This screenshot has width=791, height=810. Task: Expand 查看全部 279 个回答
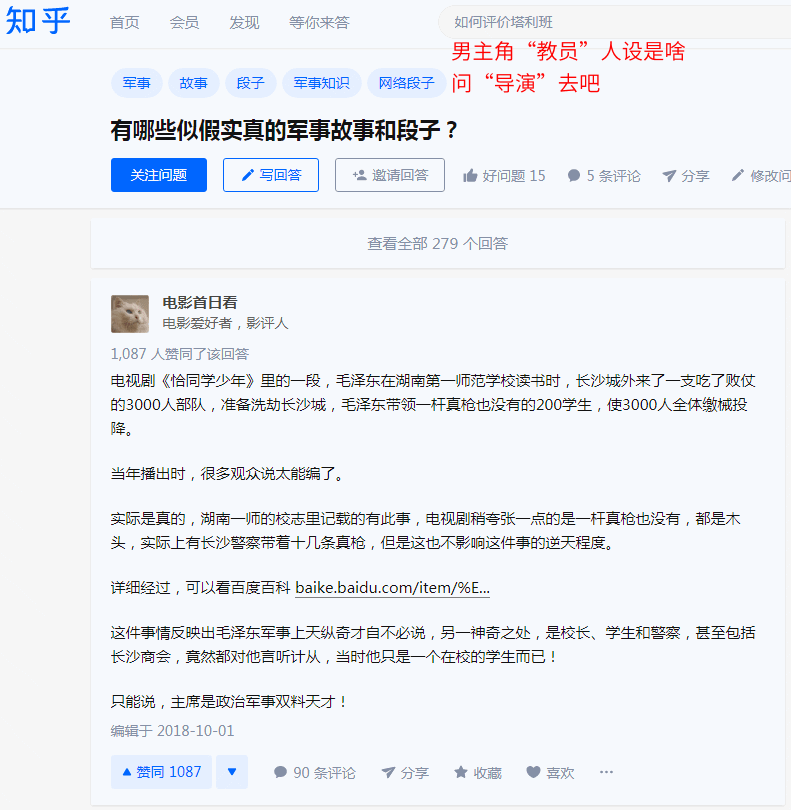[x=438, y=243]
